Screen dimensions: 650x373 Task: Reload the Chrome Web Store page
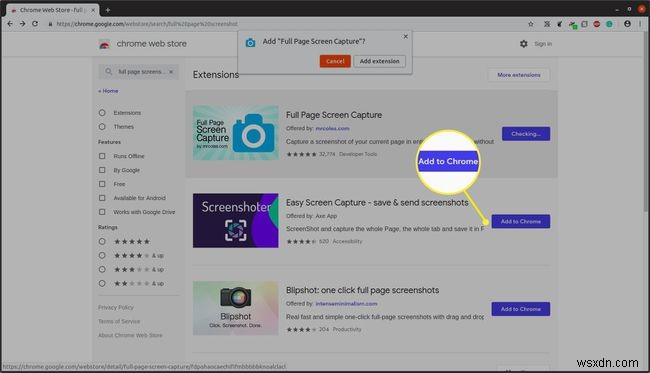pyautogui.click(x=35, y=24)
